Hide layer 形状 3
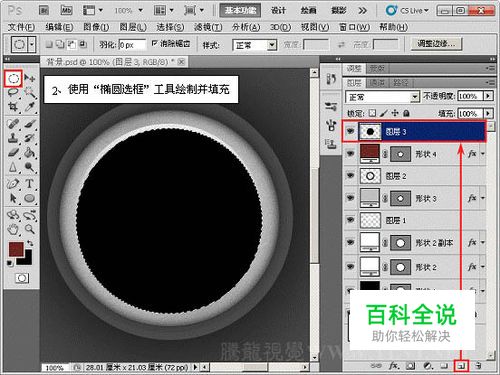This screenshot has width=500, height=375. (x=350, y=198)
